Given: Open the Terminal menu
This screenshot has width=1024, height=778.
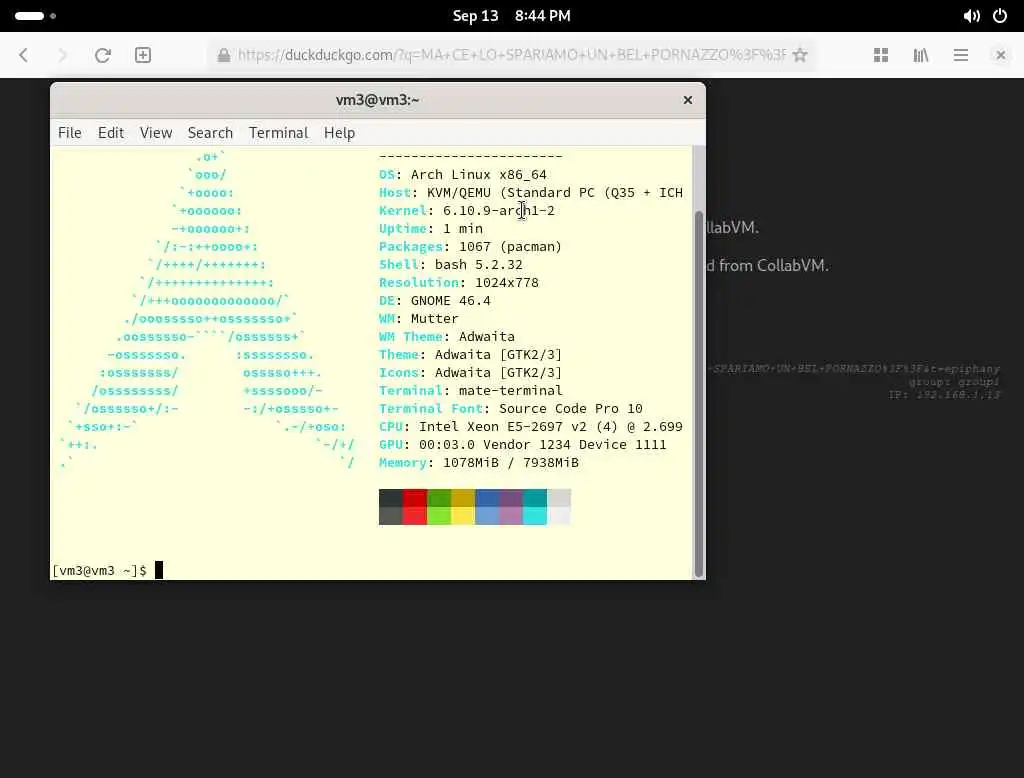Looking at the screenshot, I should (x=278, y=133).
